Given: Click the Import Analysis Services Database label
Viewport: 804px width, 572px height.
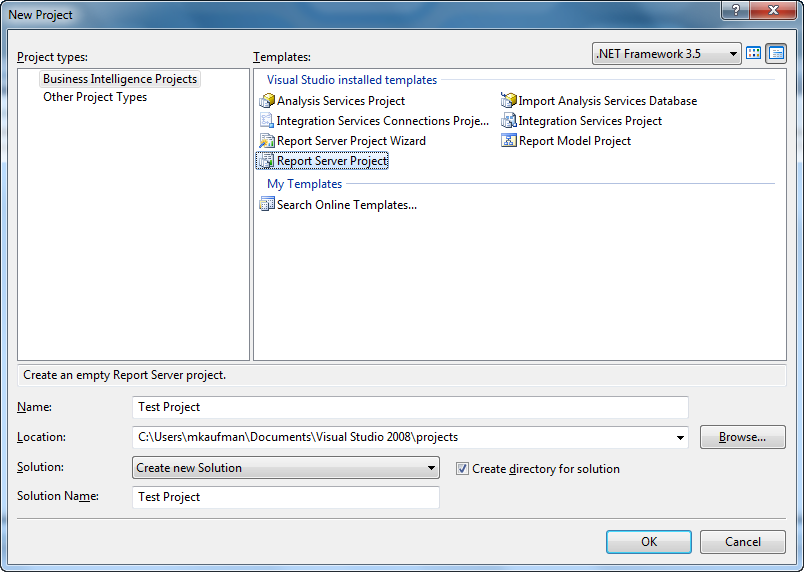Looking at the screenshot, I should point(608,101).
